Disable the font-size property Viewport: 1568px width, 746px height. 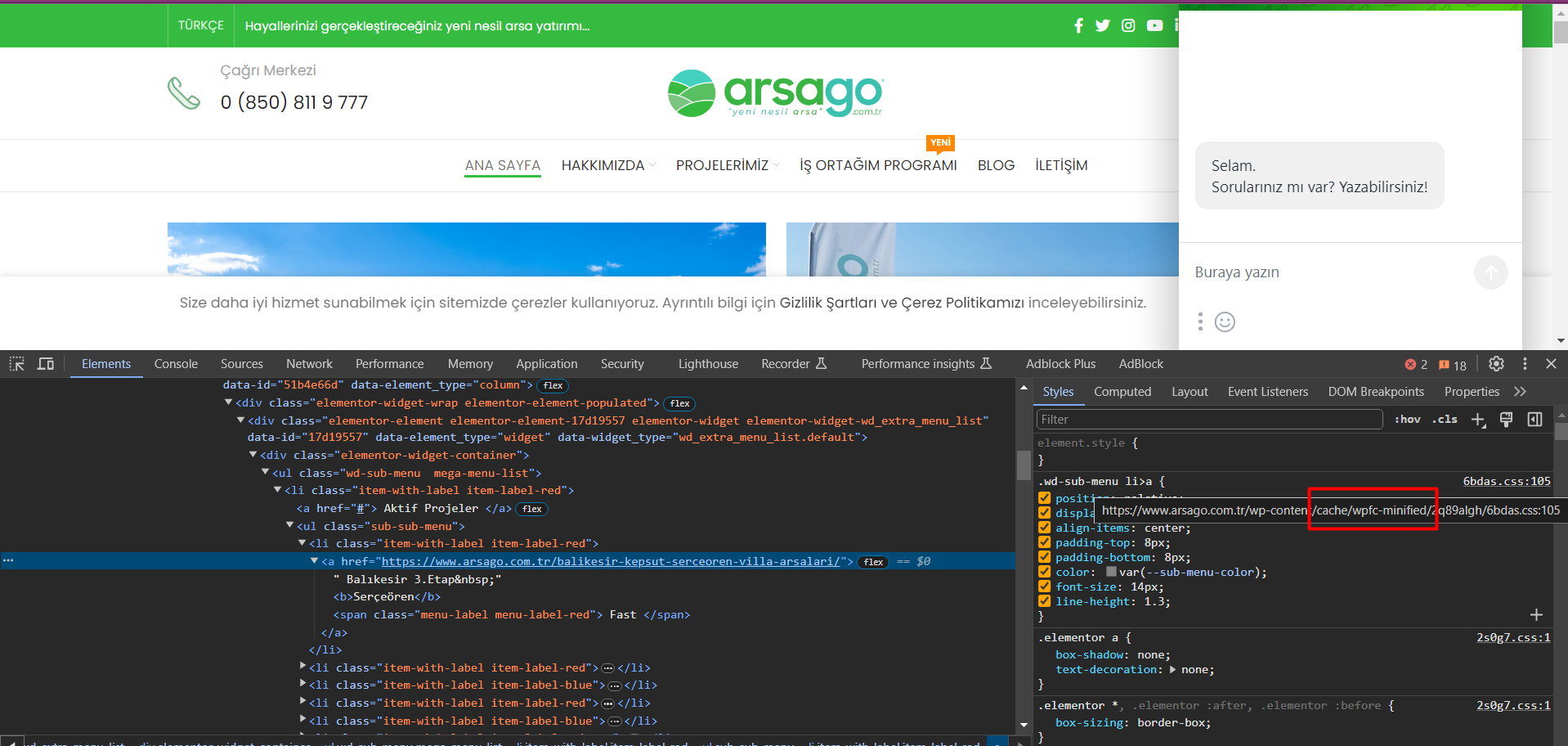[1045, 586]
